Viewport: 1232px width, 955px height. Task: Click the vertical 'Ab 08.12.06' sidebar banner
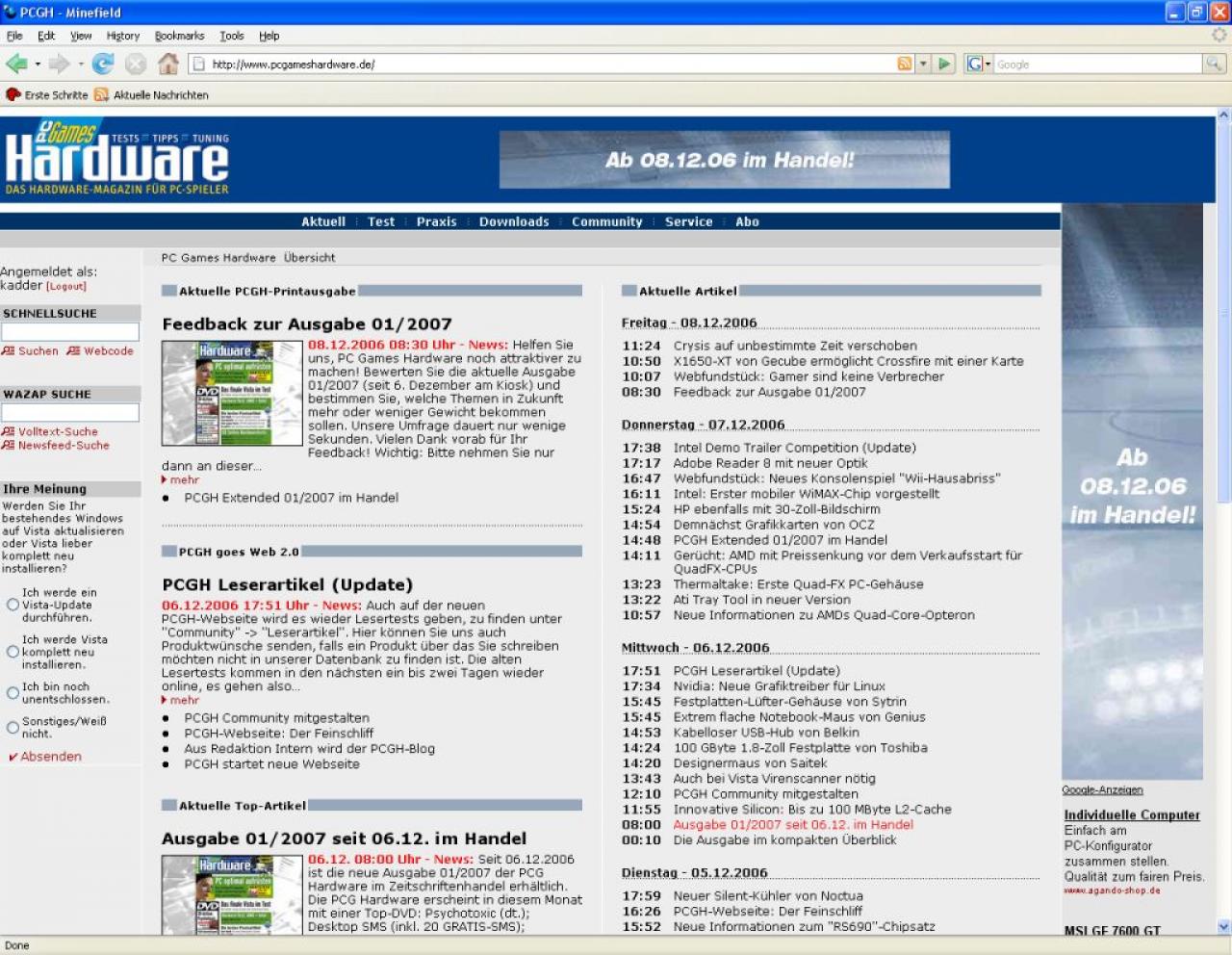(1132, 492)
